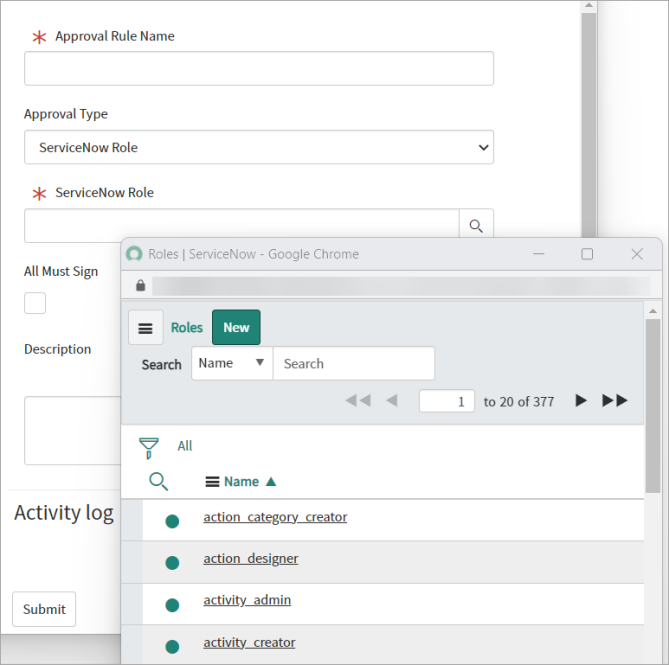Toggle the All Must Sign checkbox
Viewport: 669px width, 665px height.
[x=35, y=303]
